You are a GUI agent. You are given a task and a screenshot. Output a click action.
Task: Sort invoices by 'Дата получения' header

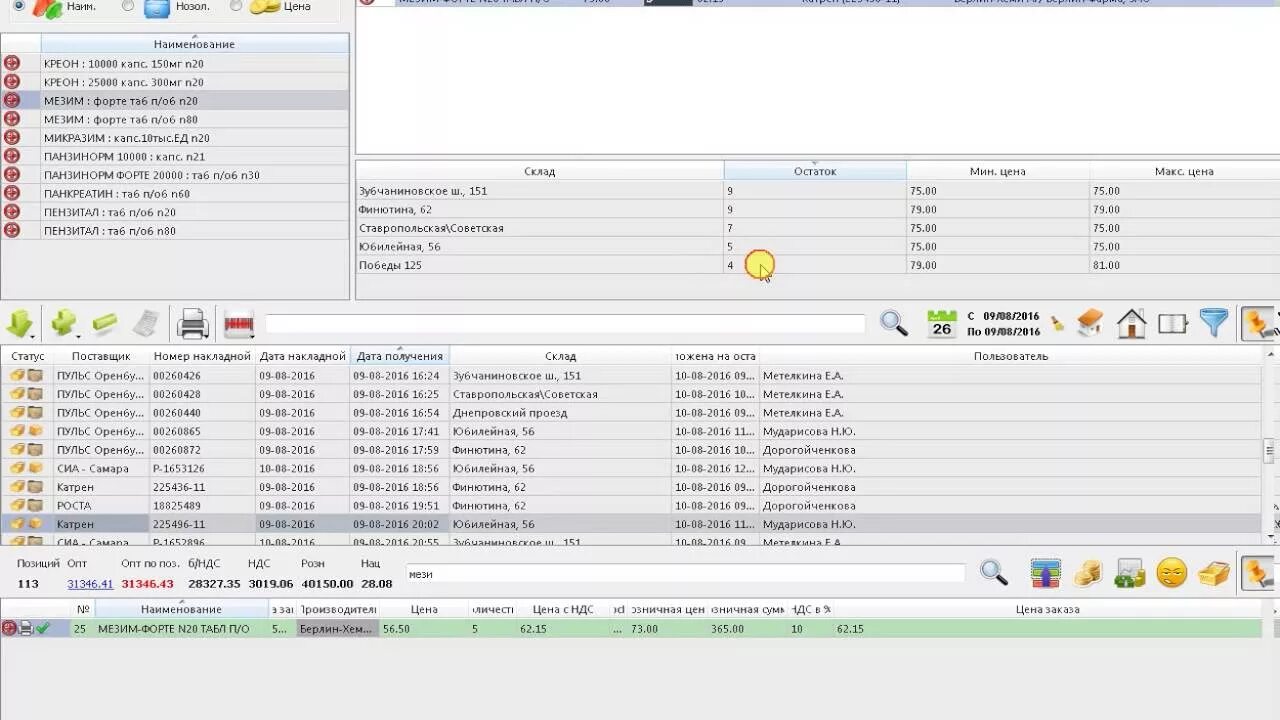400,356
